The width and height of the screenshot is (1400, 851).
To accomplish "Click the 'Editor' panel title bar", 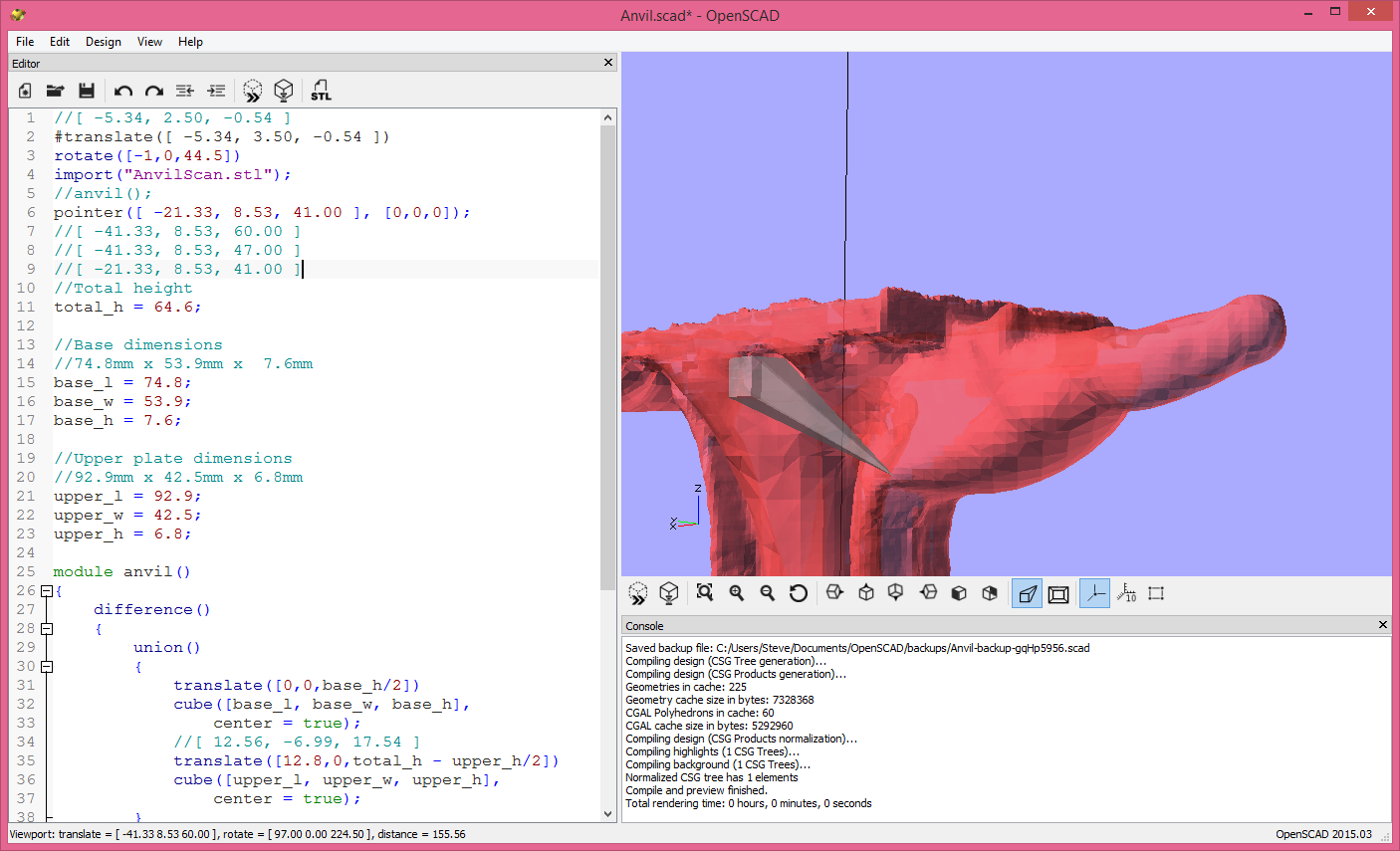I will pos(312,63).
